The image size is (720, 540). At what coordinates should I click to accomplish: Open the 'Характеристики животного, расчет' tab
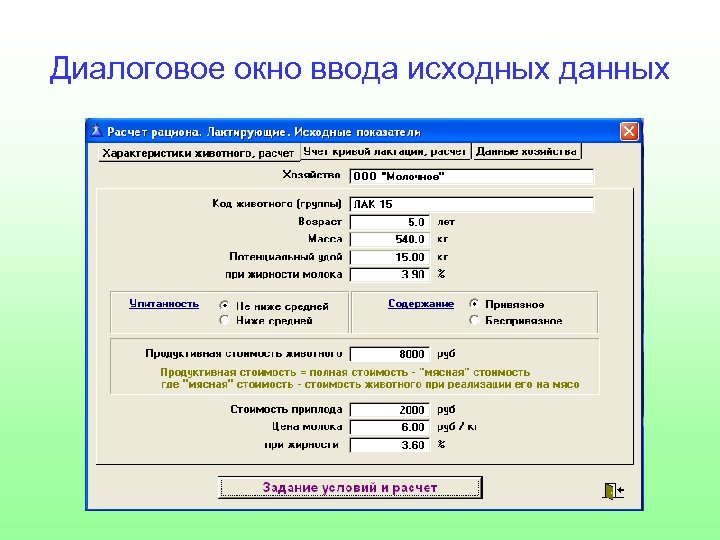pyautogui.click(x=198, y=153)
